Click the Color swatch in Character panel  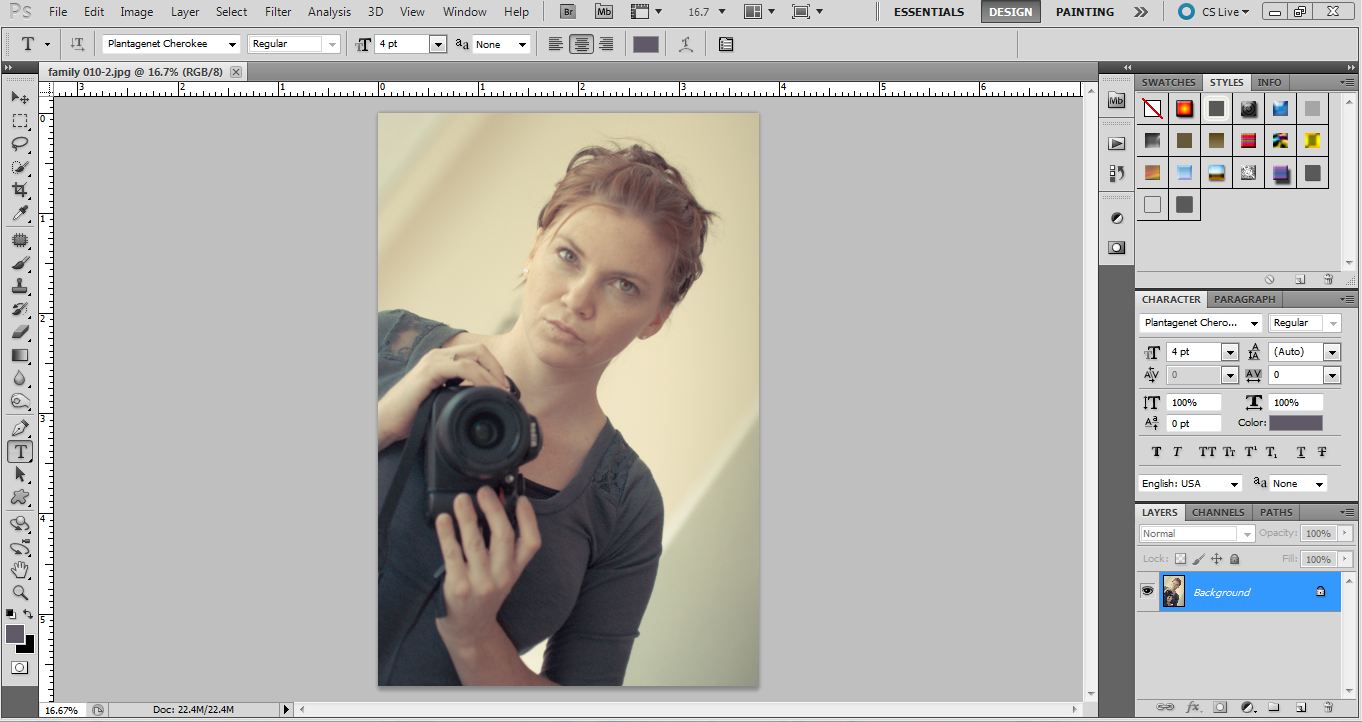[x=1295, y=423]
